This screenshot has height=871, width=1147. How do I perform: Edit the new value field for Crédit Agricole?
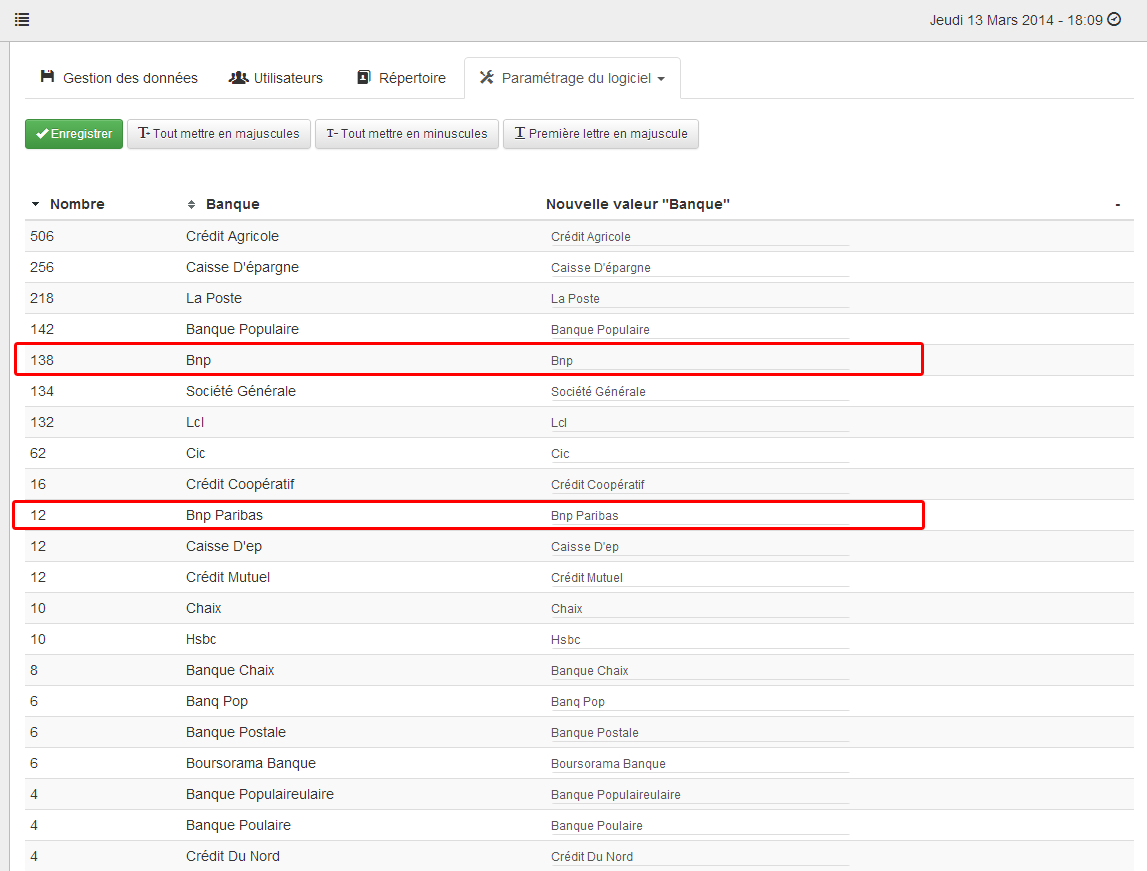[699, 236]
